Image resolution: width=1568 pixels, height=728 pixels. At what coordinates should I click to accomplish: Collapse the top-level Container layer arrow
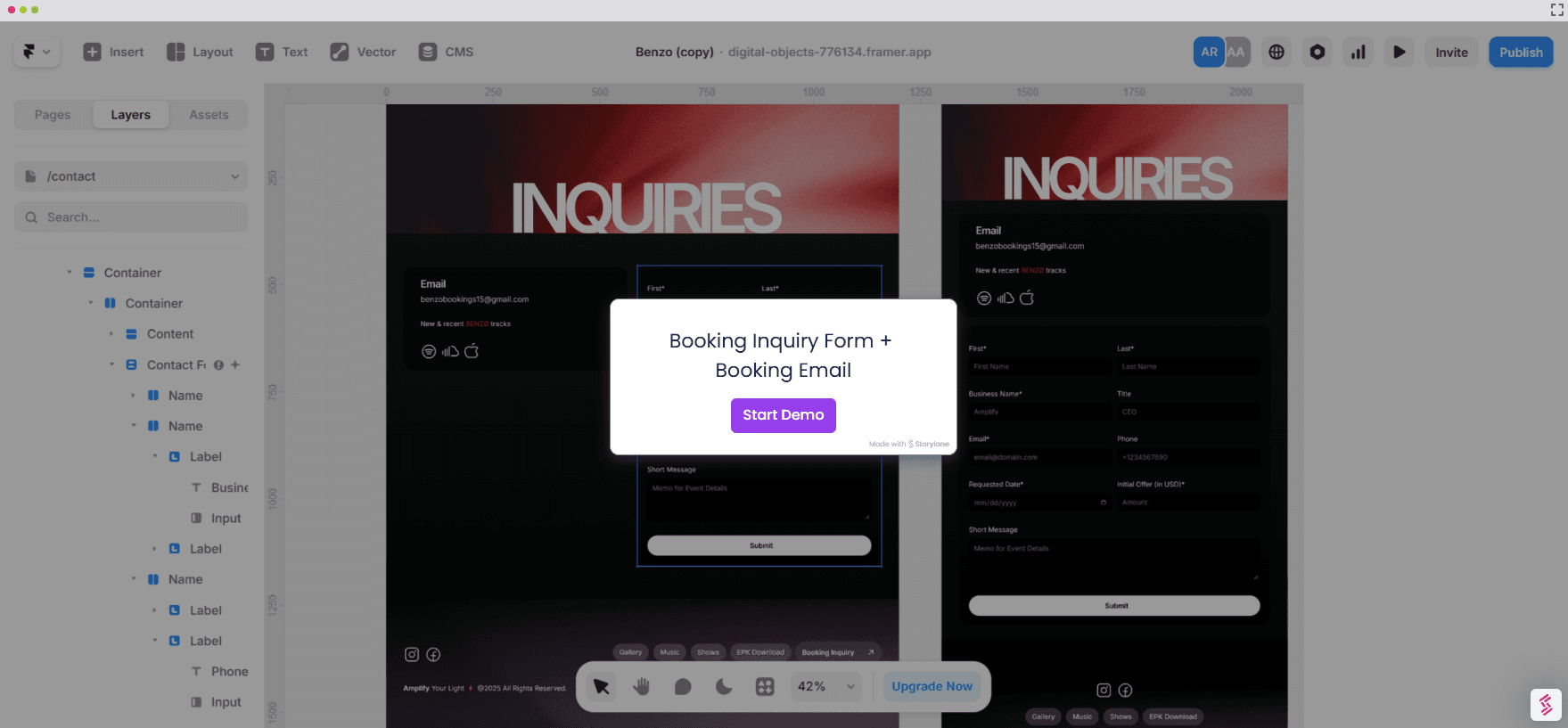click(x=69, y=273)
